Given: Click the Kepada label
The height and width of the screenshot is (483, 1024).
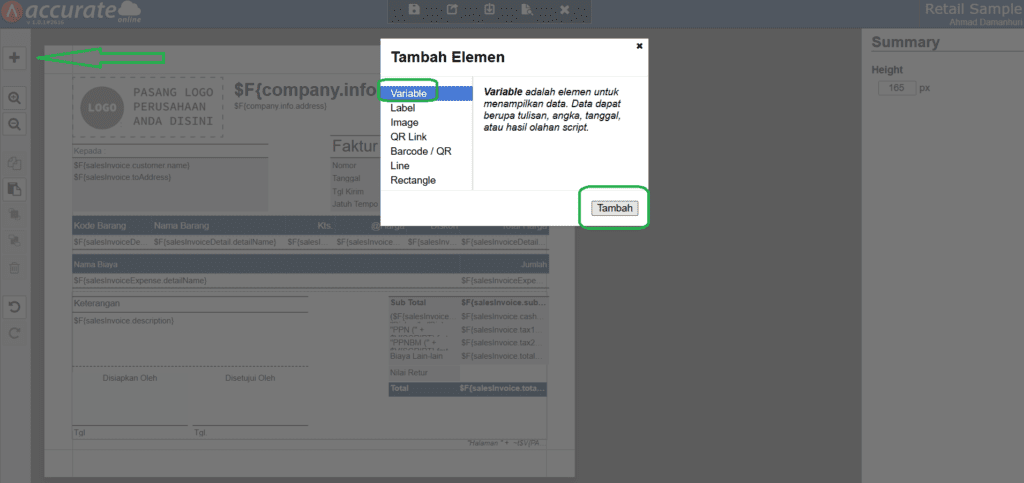Looking at the screenshot, I should 88,151.
